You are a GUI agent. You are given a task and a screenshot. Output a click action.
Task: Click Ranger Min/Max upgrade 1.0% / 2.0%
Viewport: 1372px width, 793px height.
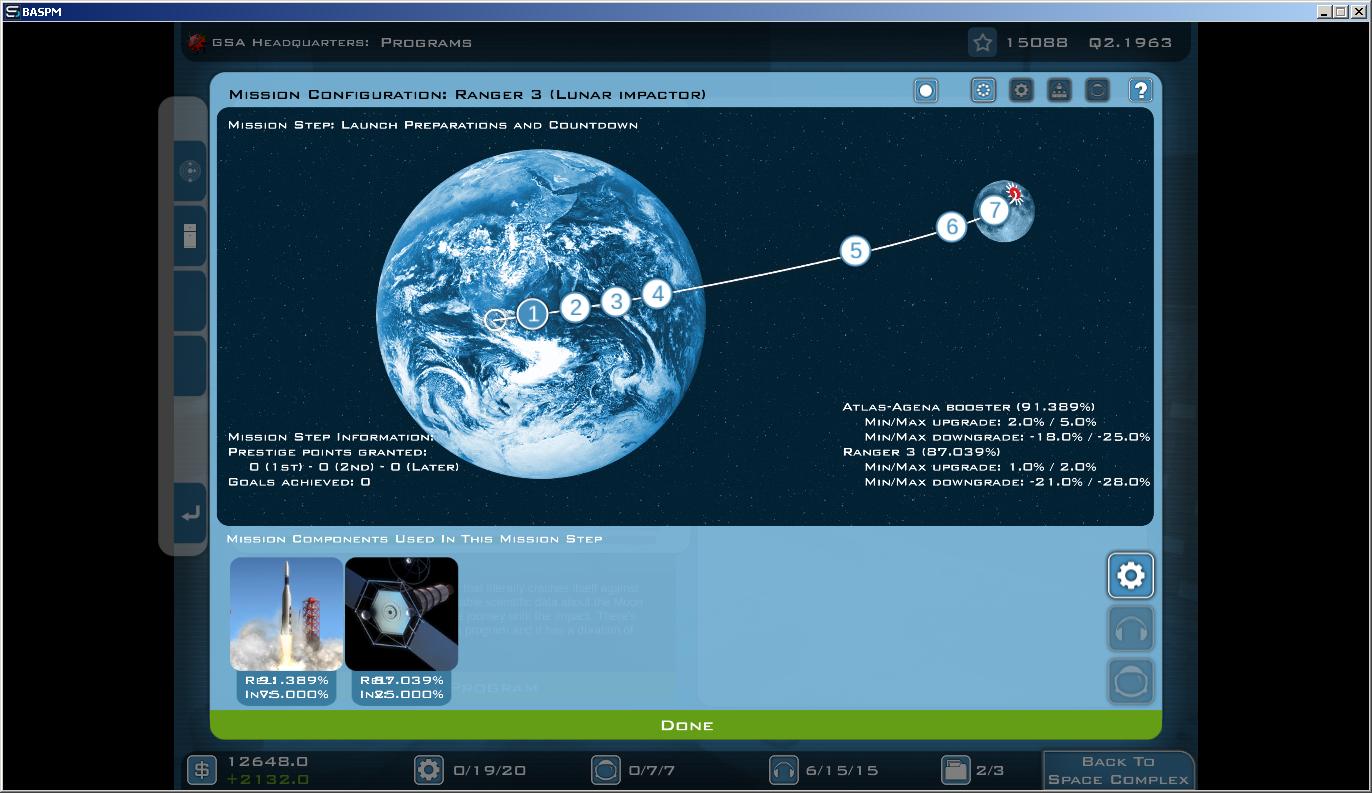(980, 467)
